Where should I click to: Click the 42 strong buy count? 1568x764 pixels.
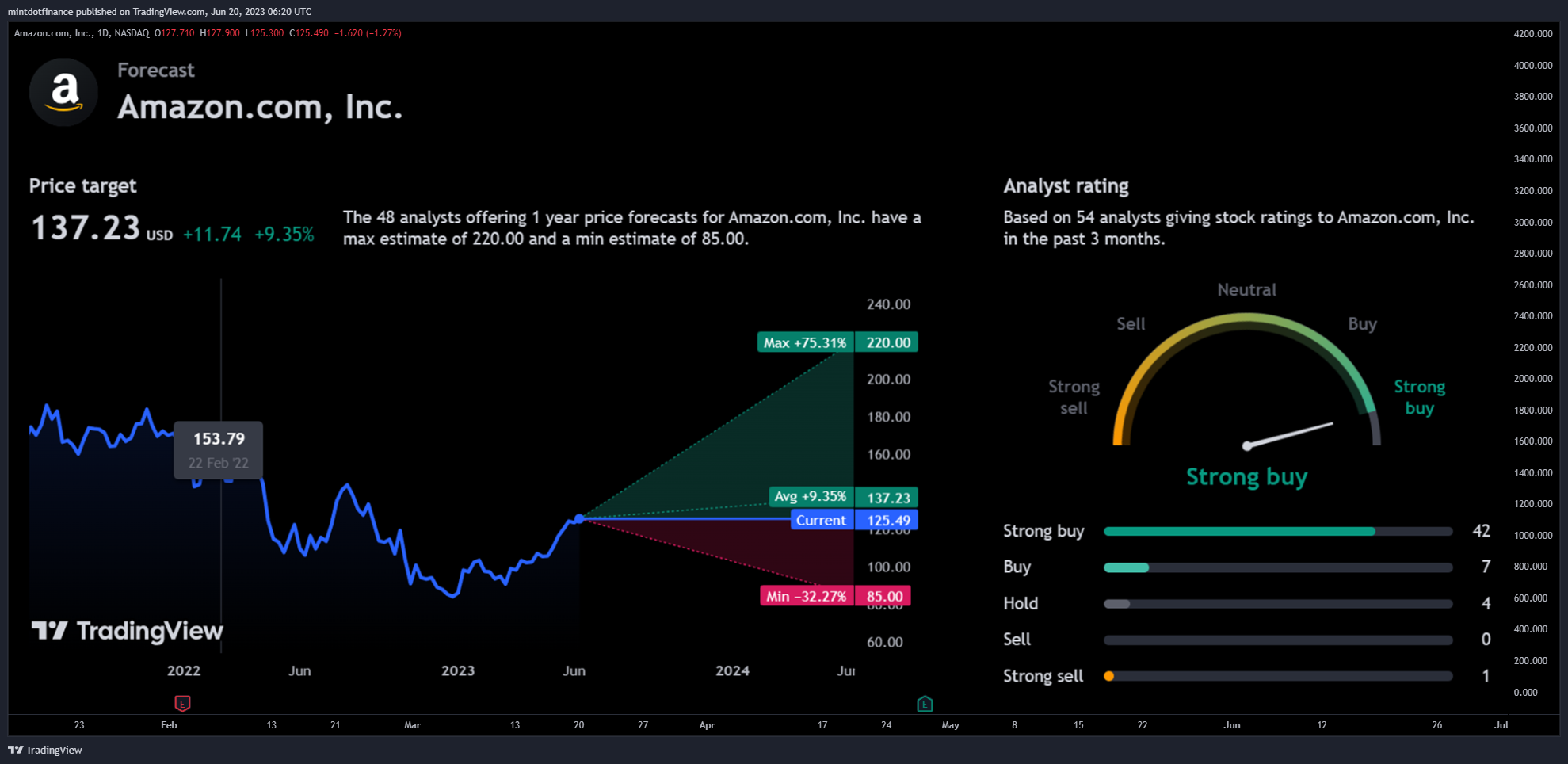(1482, 531)
